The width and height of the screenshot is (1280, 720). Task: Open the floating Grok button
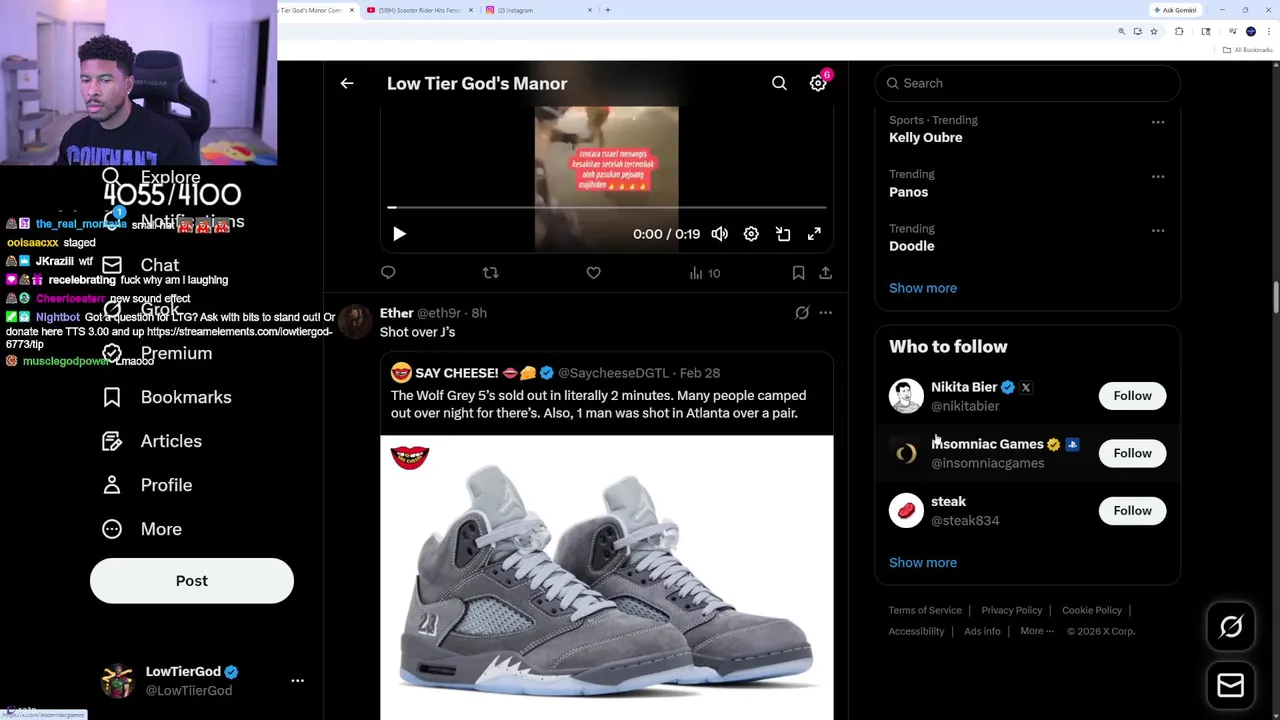point(1231,627)
